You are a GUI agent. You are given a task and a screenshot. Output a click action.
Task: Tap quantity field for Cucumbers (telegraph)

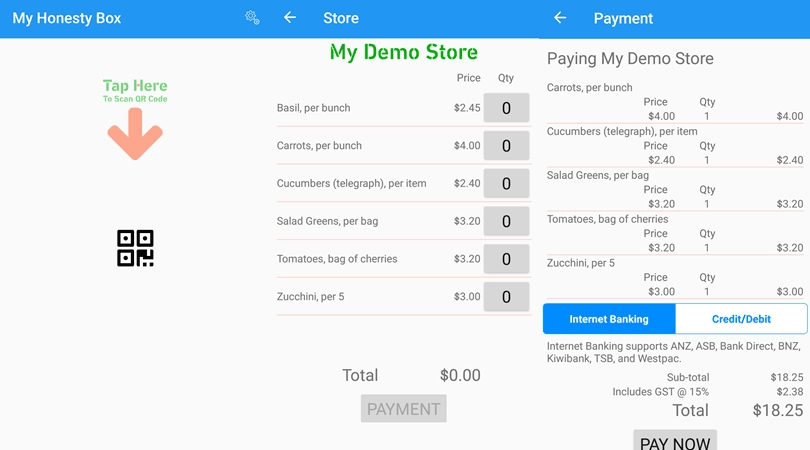(x=506, y=184)
